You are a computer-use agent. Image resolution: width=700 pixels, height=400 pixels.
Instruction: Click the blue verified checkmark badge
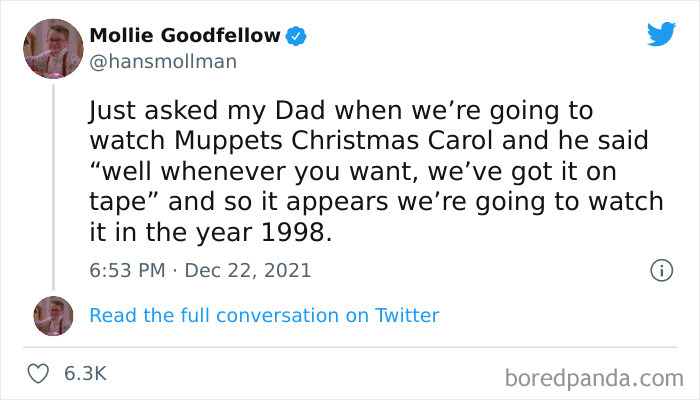tap(296, 36)
